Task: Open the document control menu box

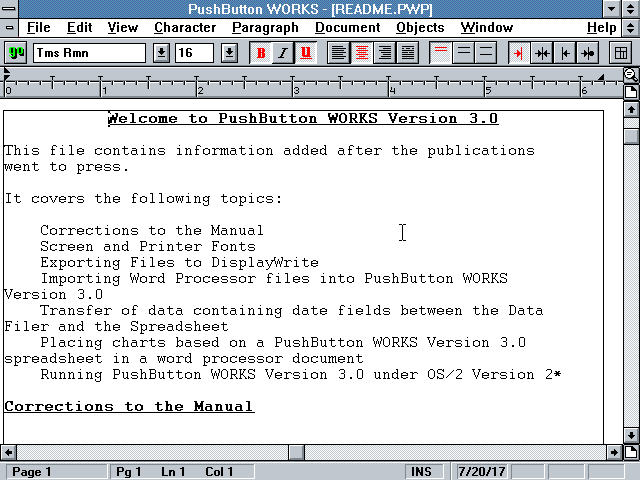Action: click(9, 28)
